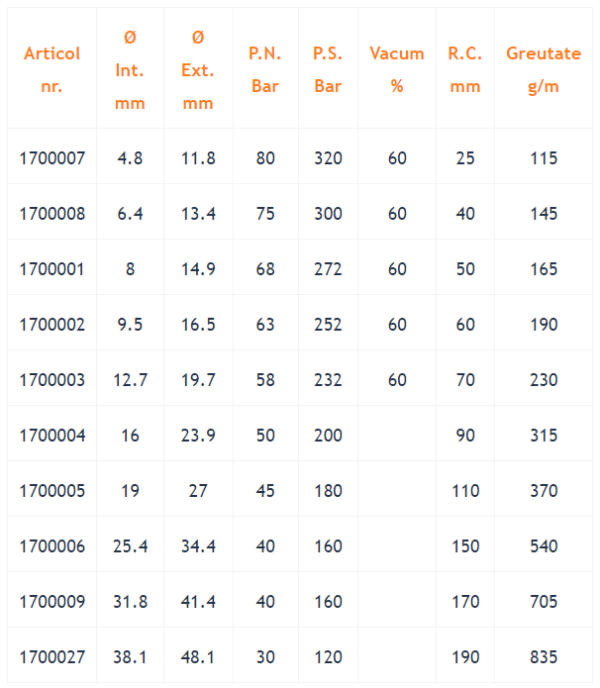Image resolution: width=600 pixels, height=688 pixels.
Task: Select the Vacum % column header
Action: pyautogui.click(x=397, y=70)
